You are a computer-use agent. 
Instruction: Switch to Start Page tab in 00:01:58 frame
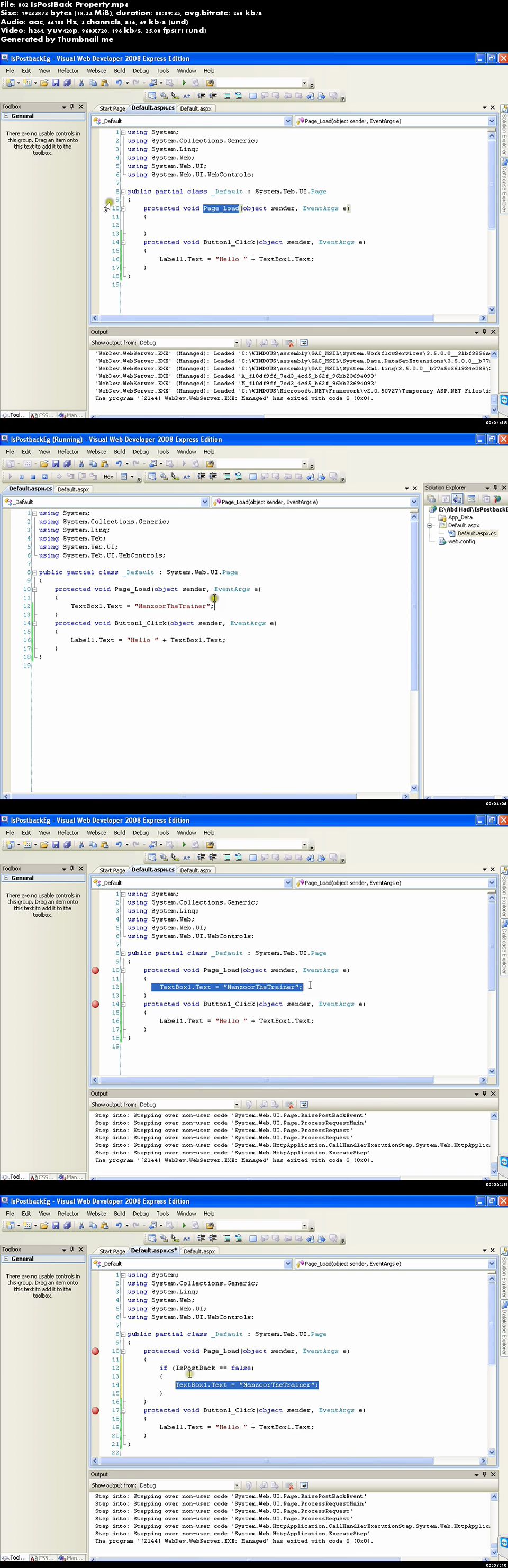pos(112,108)
